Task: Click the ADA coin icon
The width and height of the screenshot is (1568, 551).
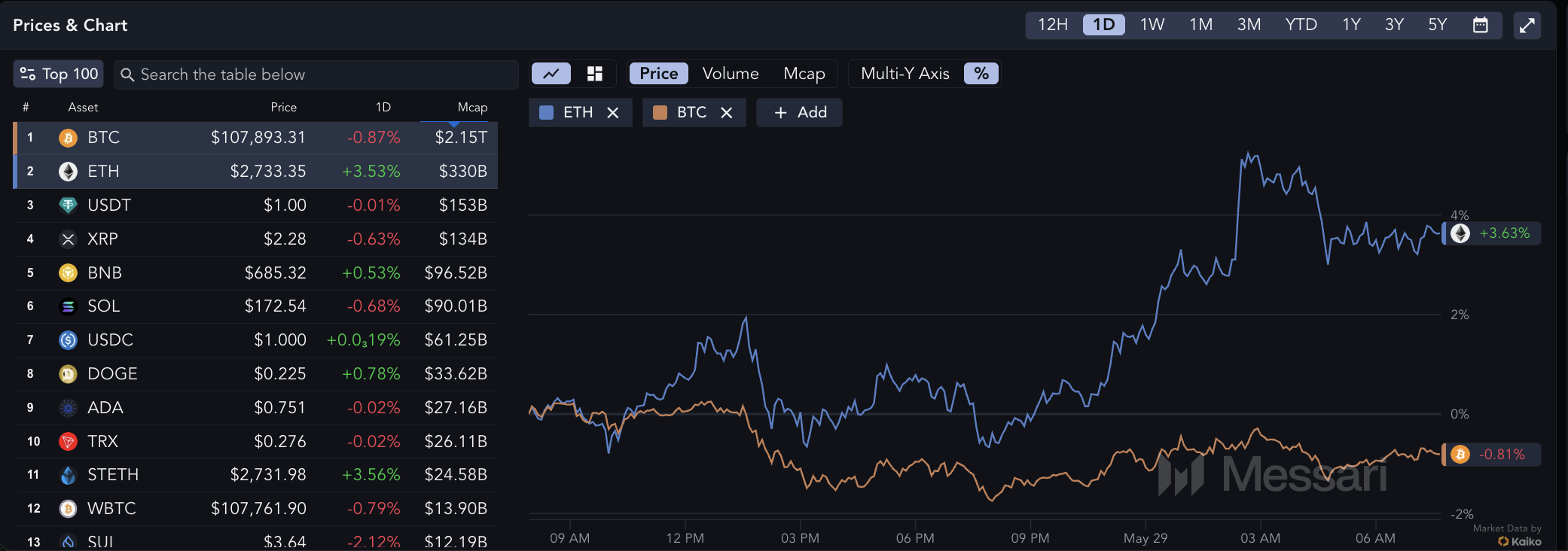Action: (x=68, y=408)
